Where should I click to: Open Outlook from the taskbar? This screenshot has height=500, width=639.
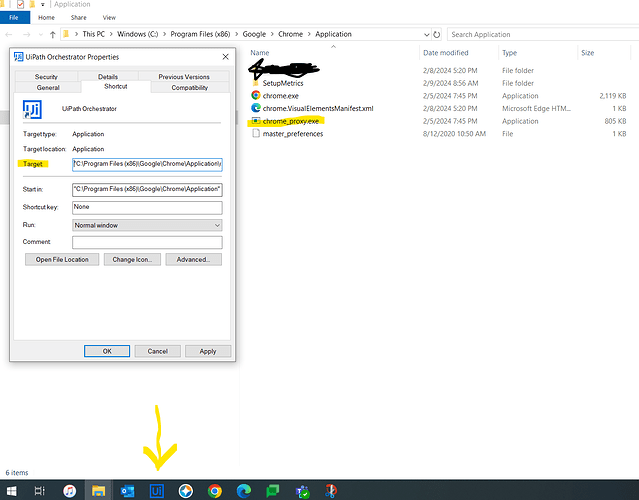click(x=128, y=491)
